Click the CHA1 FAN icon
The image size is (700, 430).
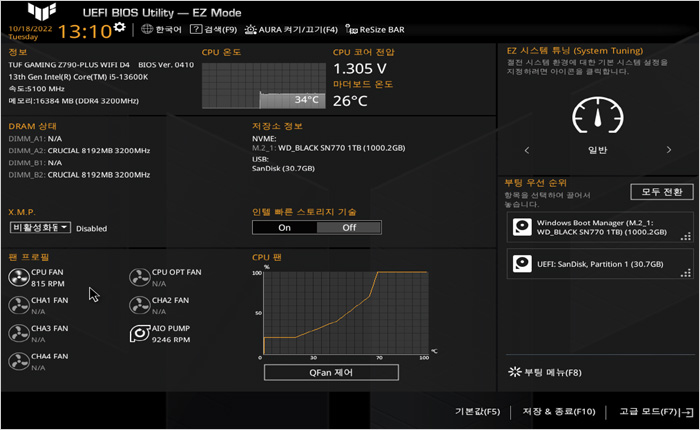click(19, 305)
